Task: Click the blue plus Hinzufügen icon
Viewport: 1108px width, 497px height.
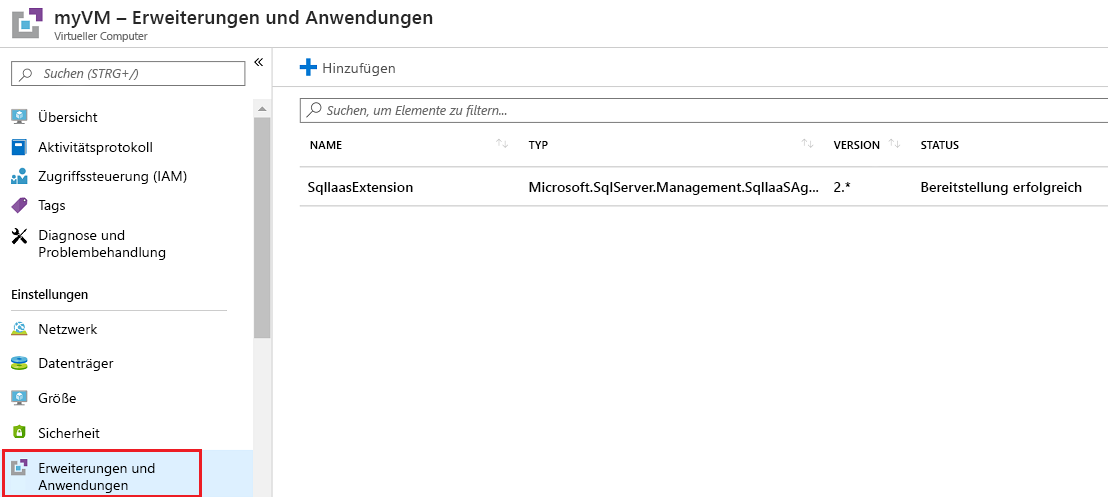Action: (308, 68)
